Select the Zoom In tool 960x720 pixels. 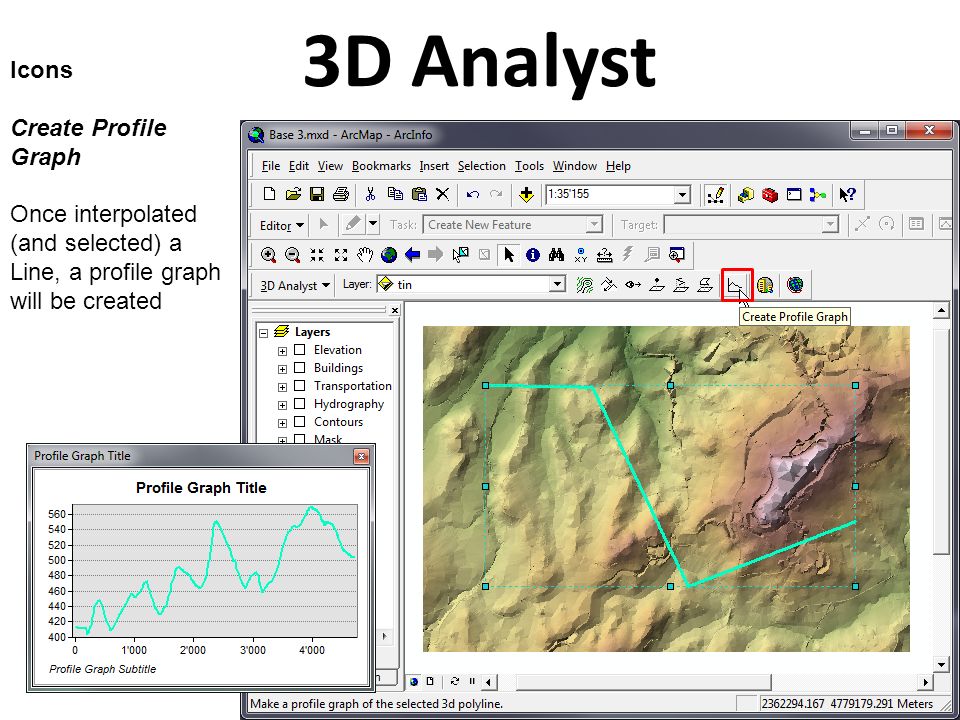coord(268,255)
